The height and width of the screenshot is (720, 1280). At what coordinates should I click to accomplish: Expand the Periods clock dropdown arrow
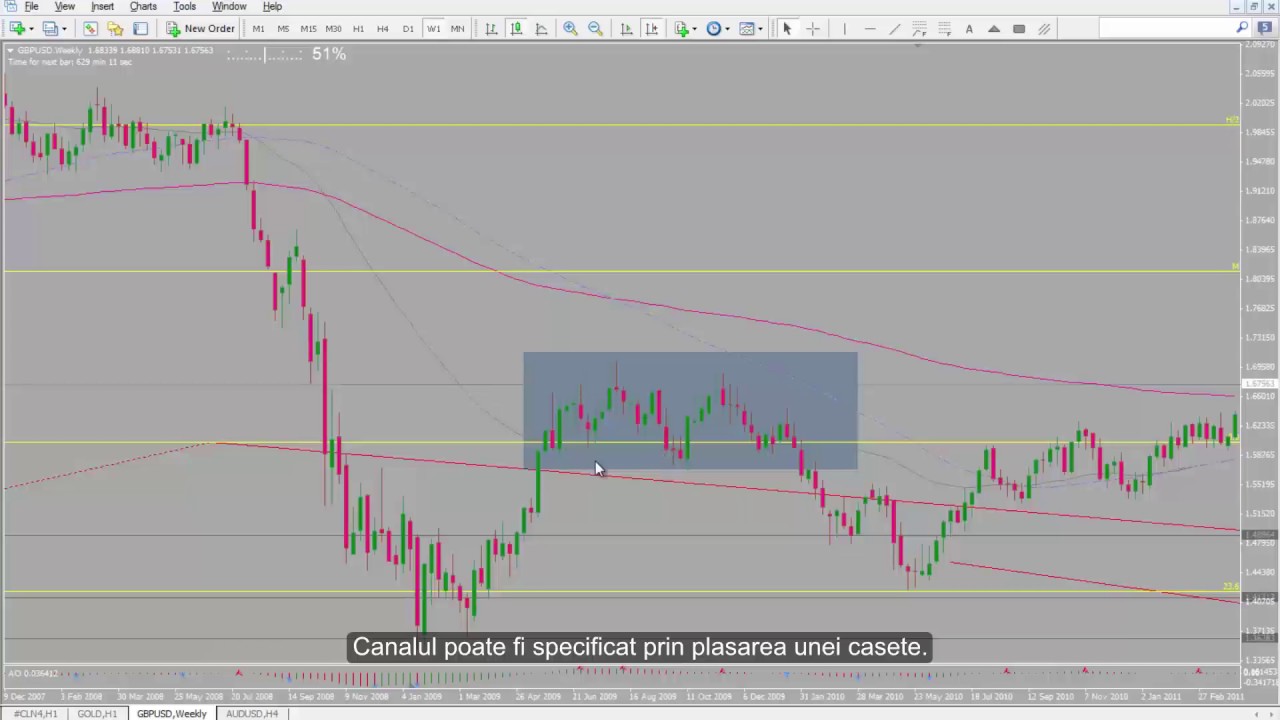click(728, 29)
